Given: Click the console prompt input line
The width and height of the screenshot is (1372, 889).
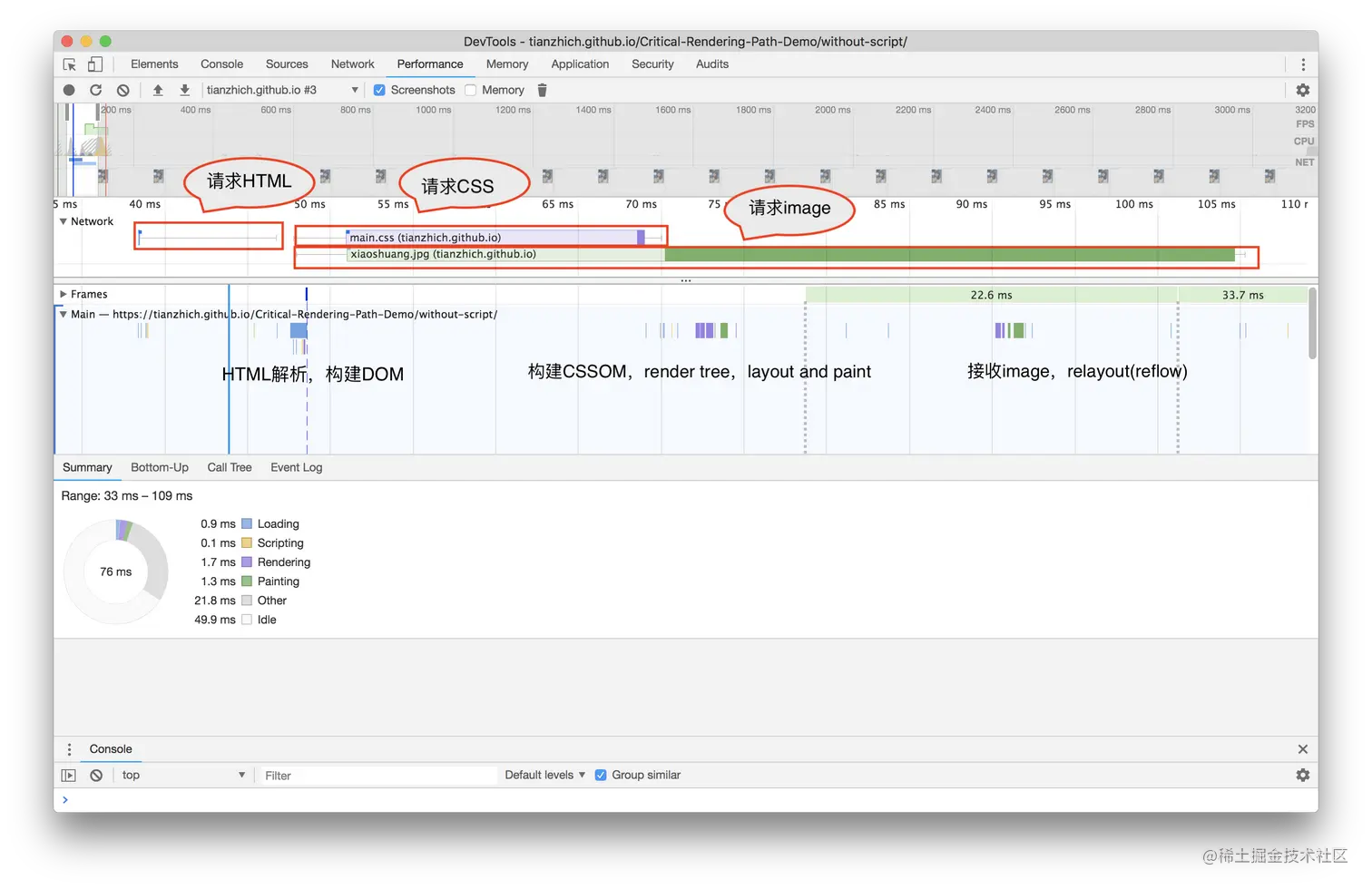Looking at the screenshot, I should coord(686,800).
